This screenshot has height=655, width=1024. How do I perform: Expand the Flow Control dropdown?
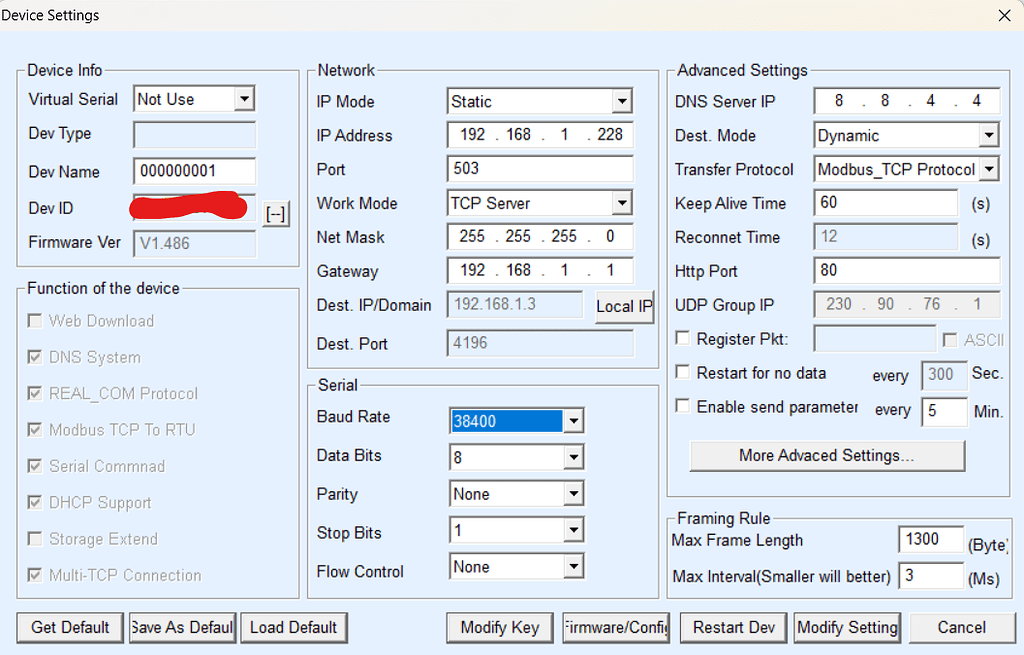click(574, 567)
